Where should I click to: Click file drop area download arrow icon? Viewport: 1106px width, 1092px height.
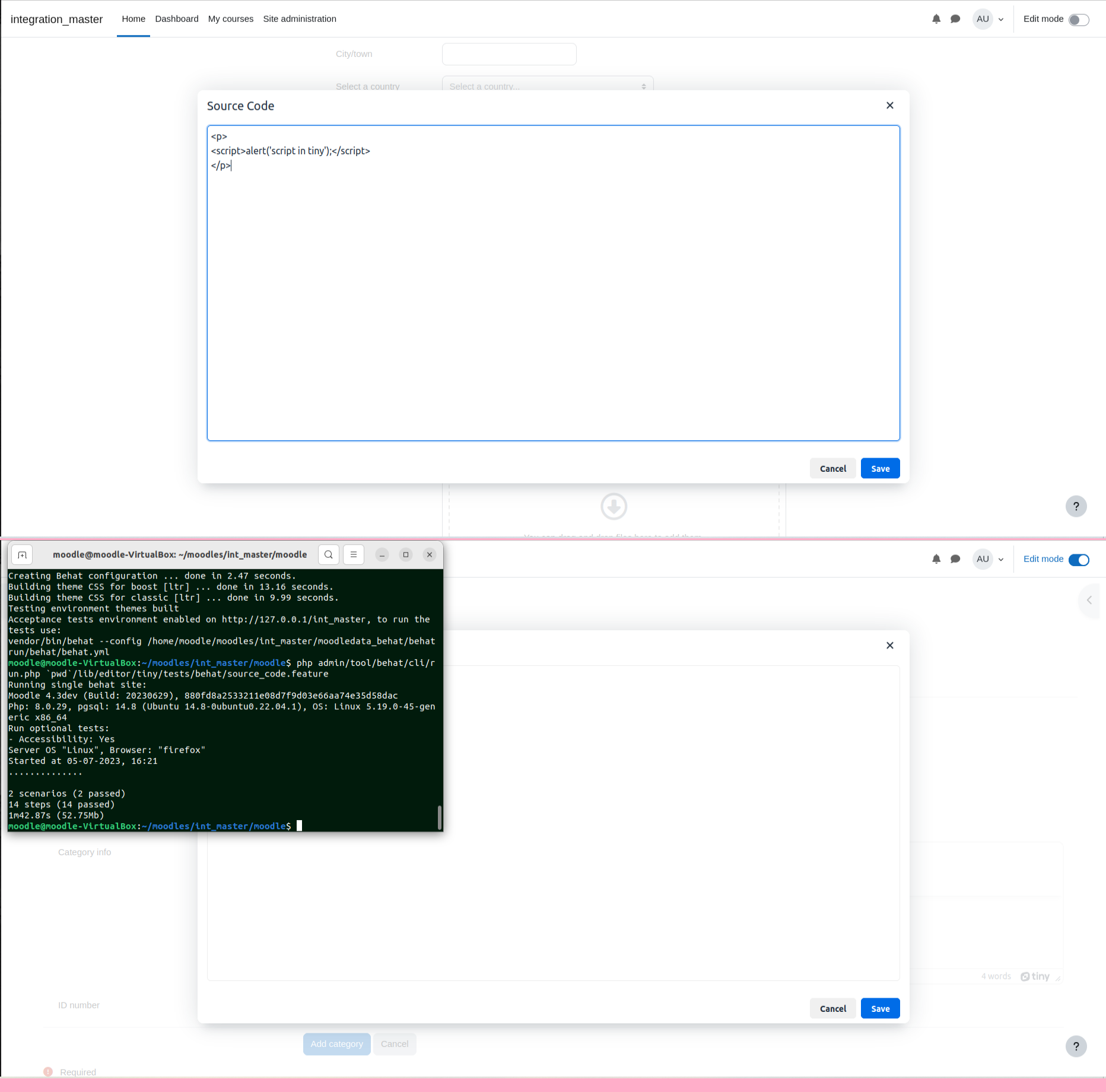click(614, 506)
